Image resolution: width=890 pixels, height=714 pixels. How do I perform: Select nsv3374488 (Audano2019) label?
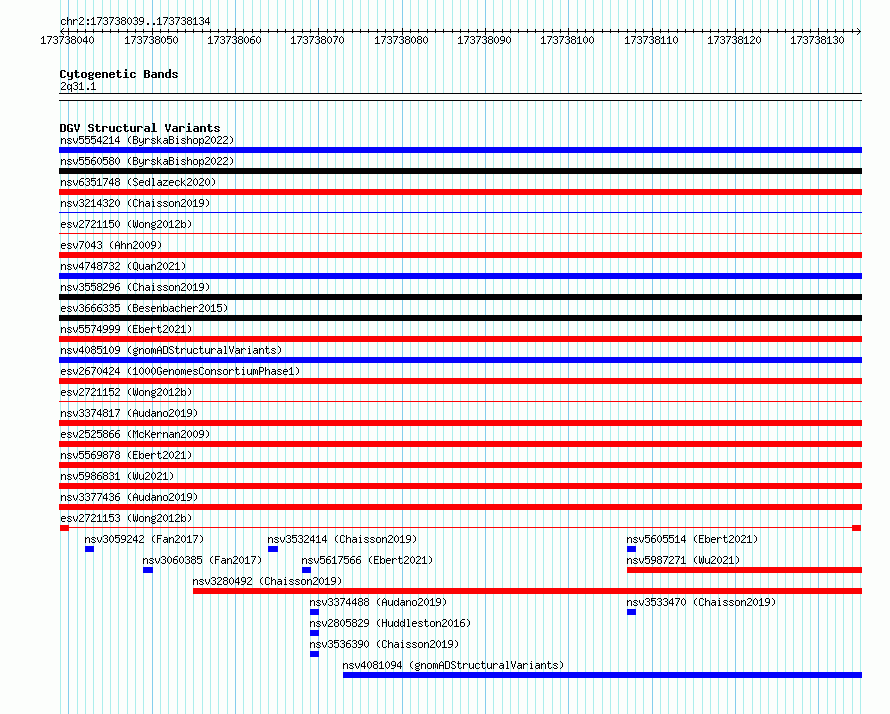[378, 602]
